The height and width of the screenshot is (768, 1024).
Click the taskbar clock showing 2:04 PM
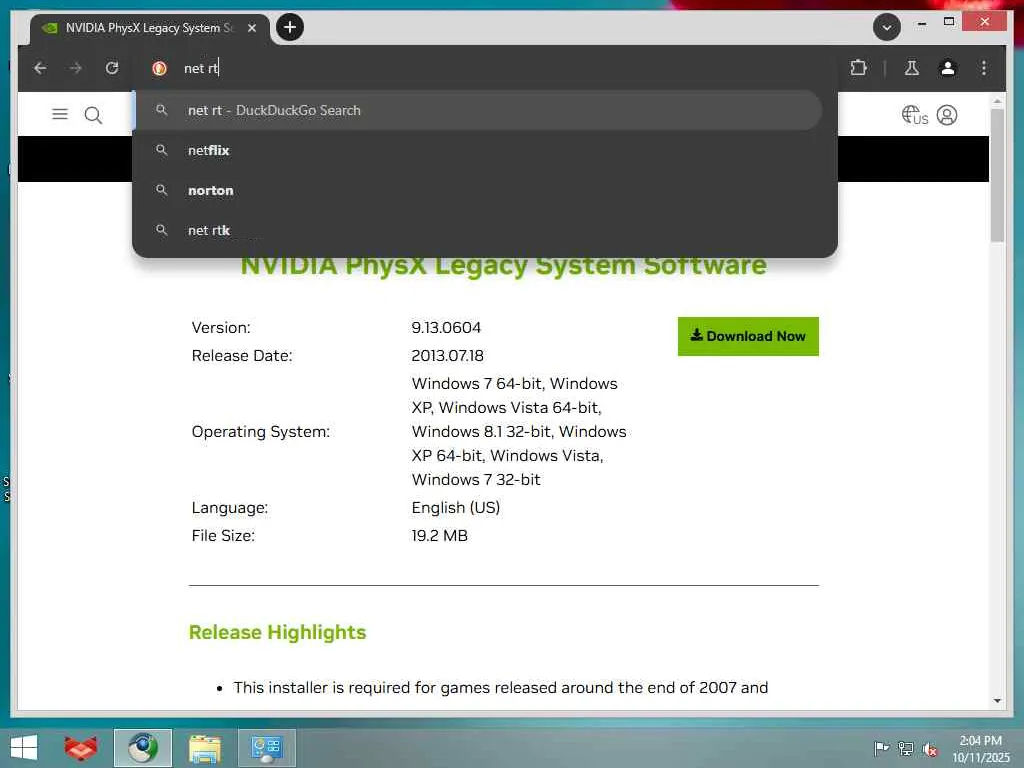[x=980, y=748]
